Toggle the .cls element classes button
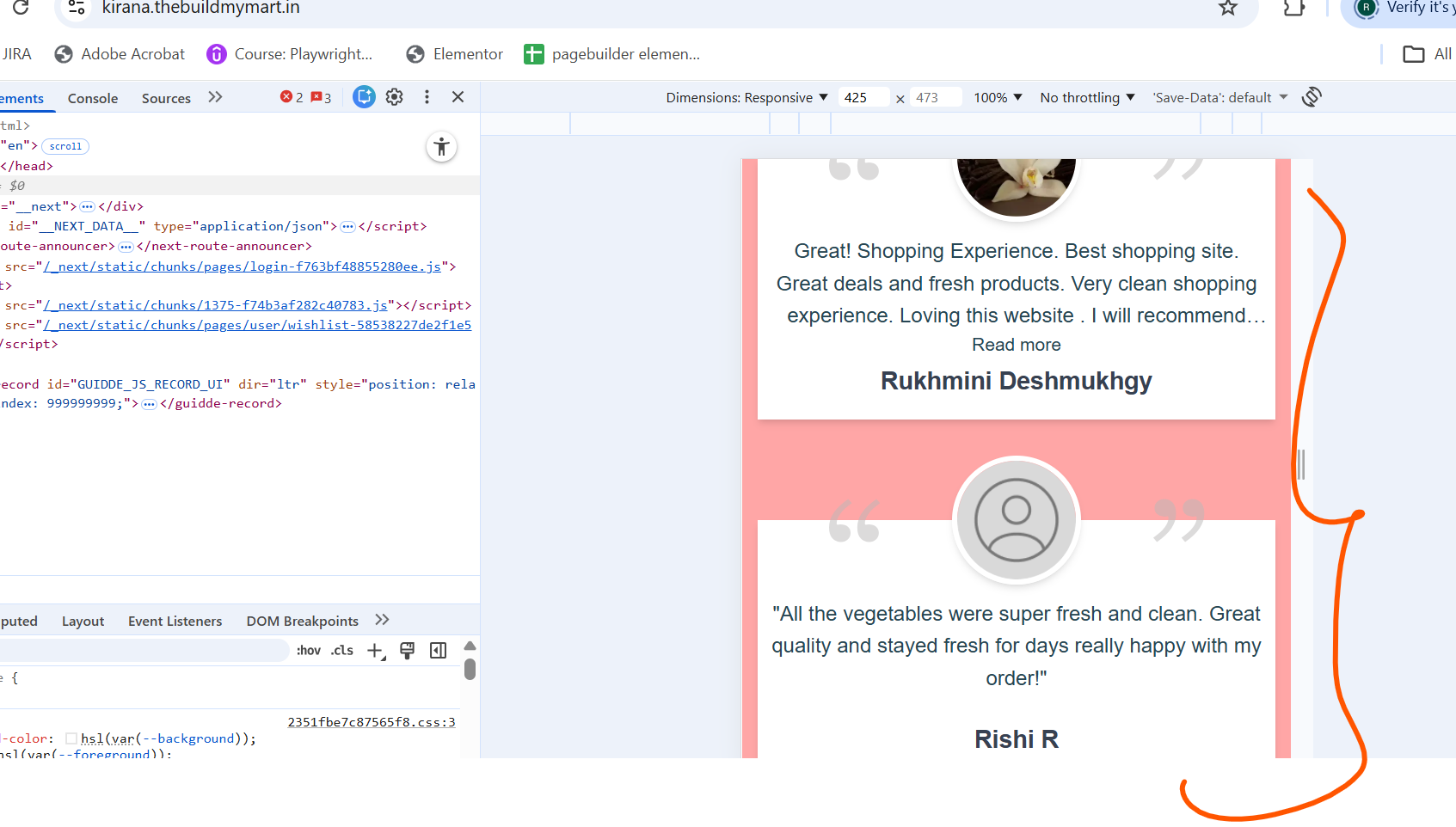The height and width of the screenshot is (827, 1456). (342, 651)
